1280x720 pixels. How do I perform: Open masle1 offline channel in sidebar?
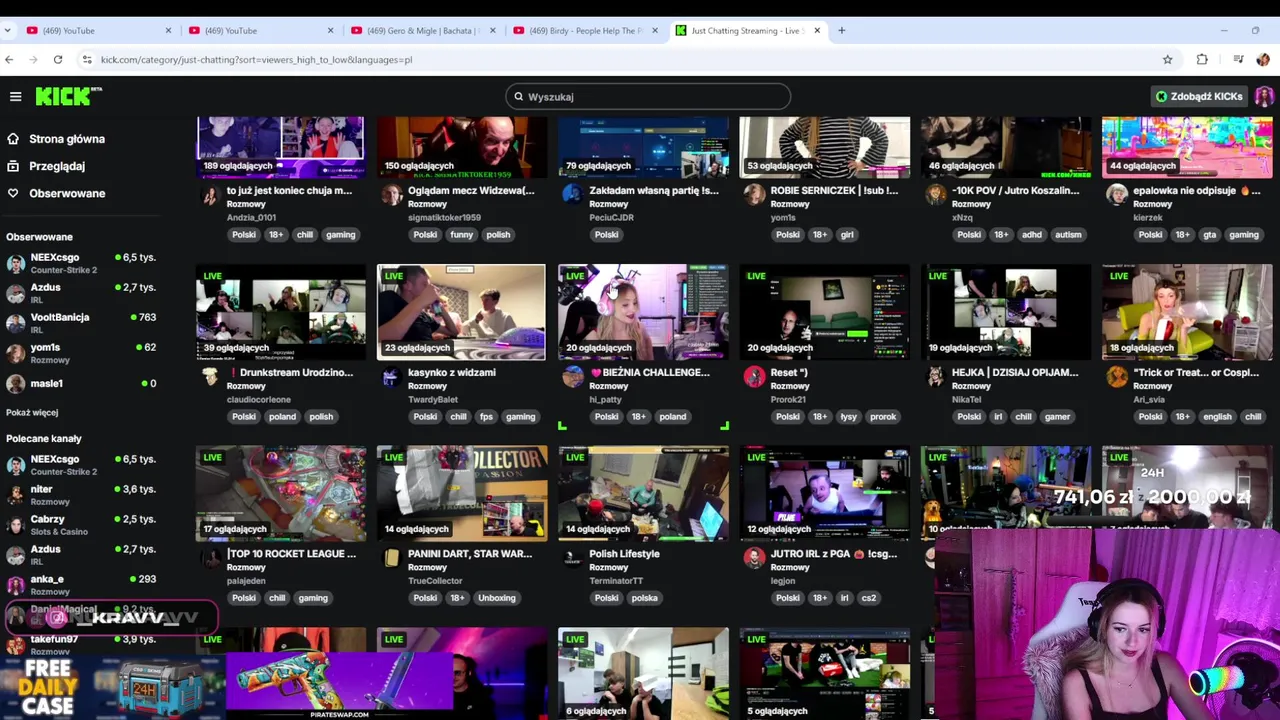[x=80, y=383]
